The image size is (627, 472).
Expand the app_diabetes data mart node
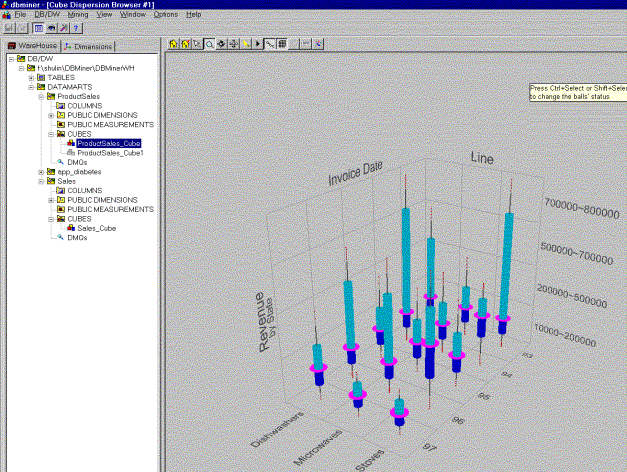pos(41,171)
